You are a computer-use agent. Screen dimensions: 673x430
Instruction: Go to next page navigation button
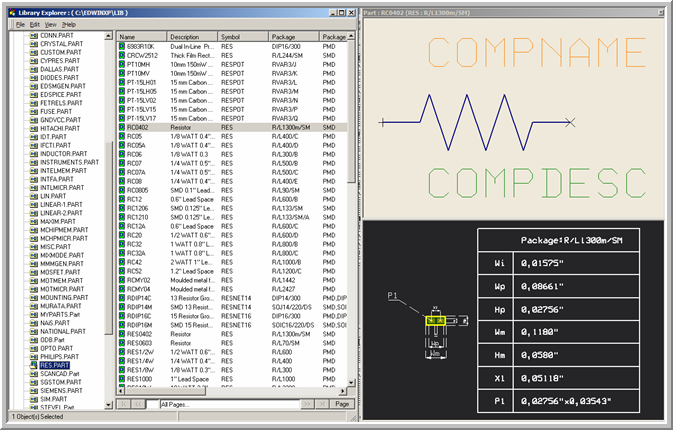pyautogui.click(x=307, y=404)
